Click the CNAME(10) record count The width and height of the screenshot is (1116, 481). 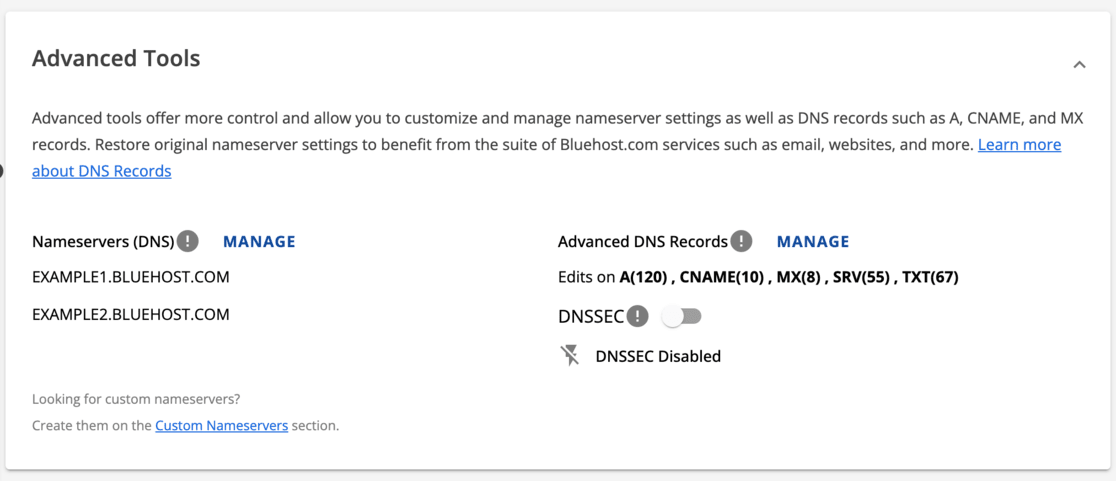coord(722,277)
